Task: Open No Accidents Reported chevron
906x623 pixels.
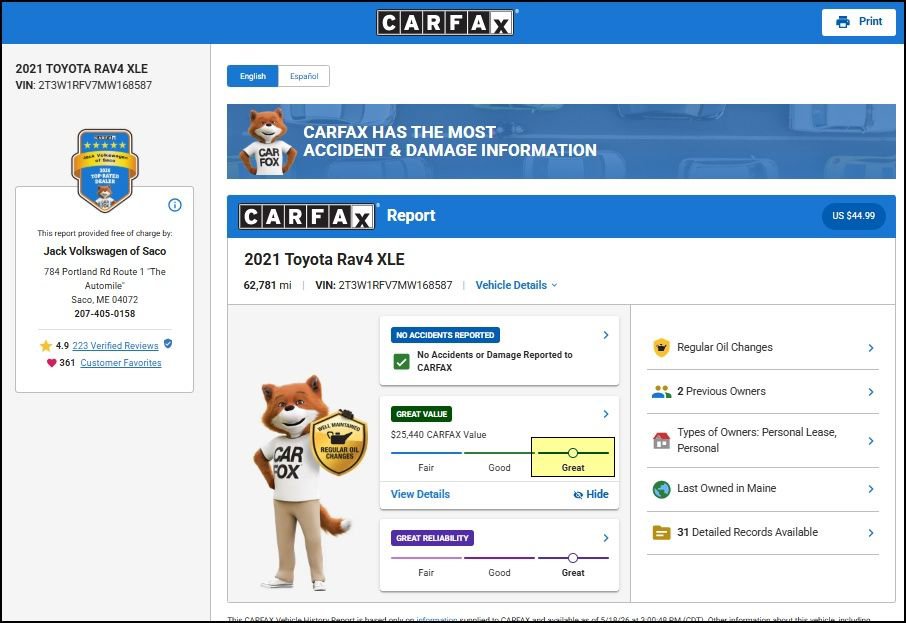Action: 606,335
